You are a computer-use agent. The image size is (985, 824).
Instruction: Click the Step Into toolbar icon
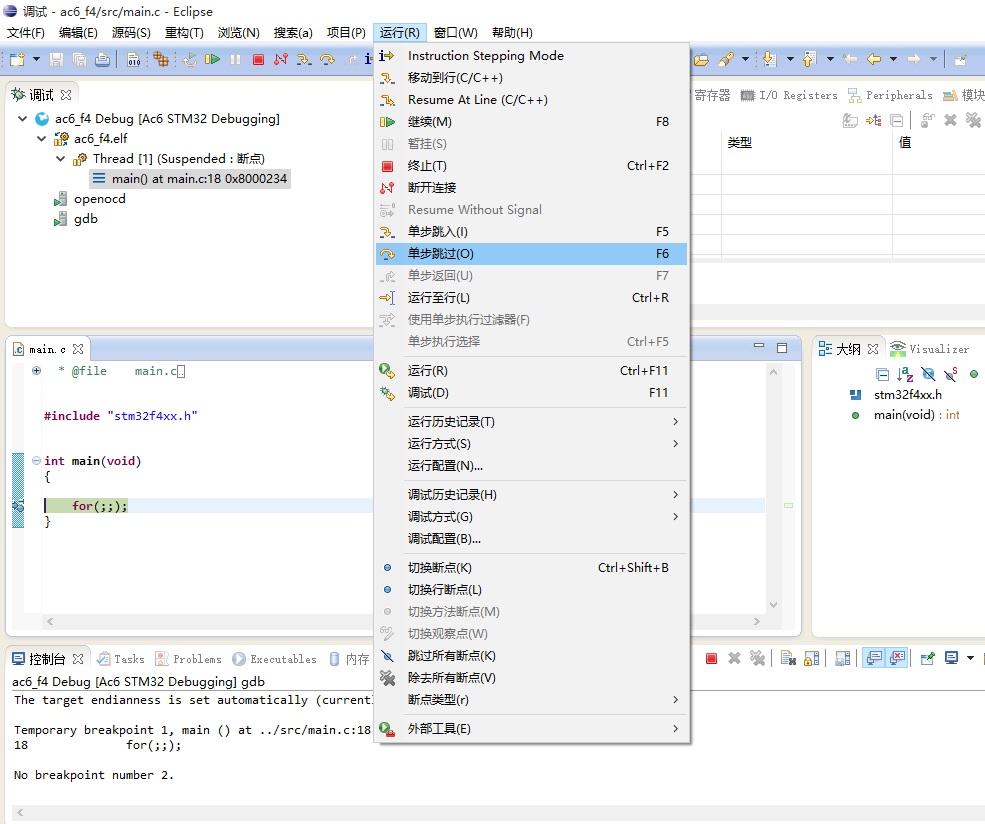pos(304,59)
